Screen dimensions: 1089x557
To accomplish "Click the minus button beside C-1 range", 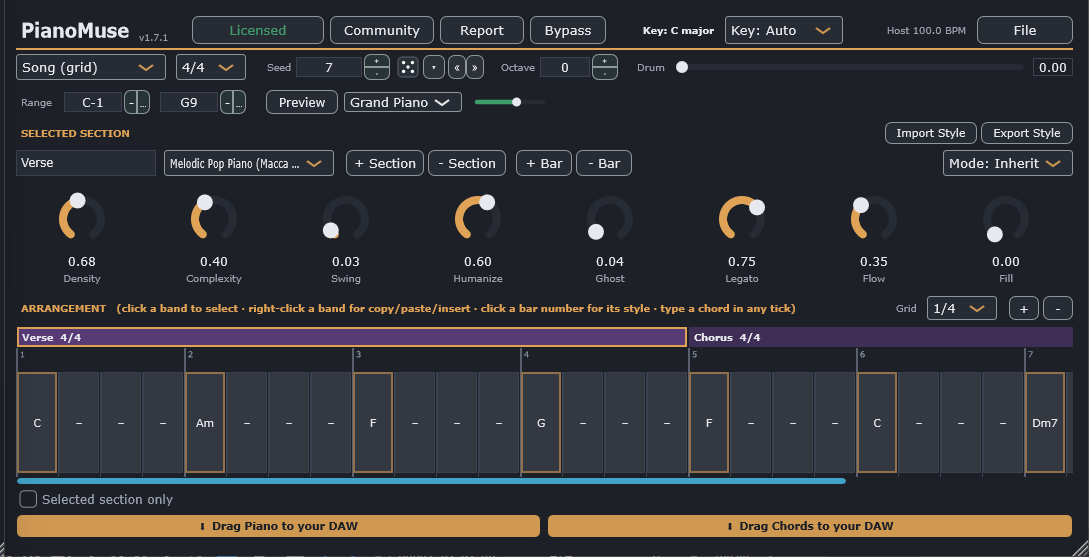I will (x=131, y=103).
